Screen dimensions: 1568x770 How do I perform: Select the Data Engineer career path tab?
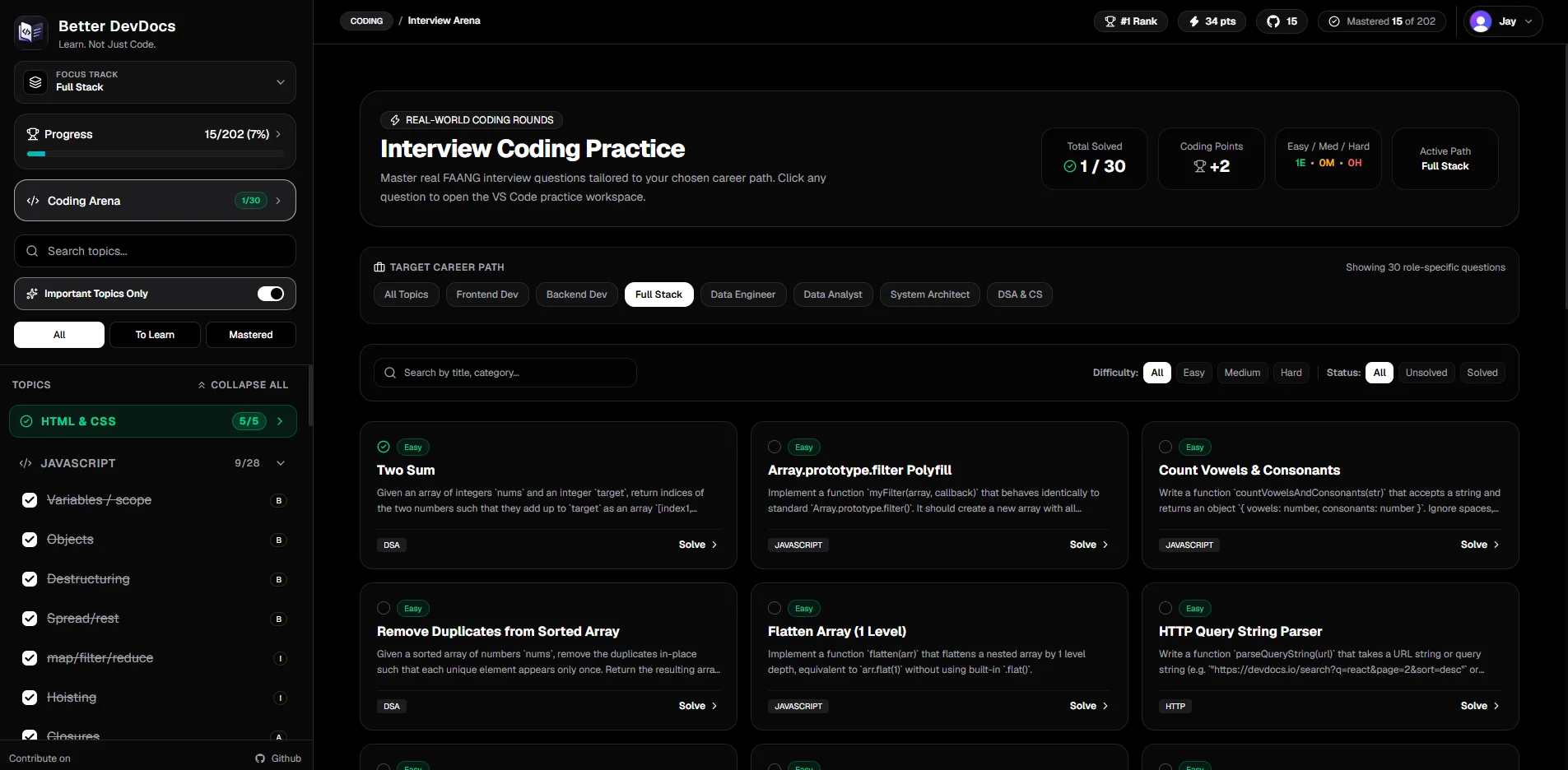743,295
